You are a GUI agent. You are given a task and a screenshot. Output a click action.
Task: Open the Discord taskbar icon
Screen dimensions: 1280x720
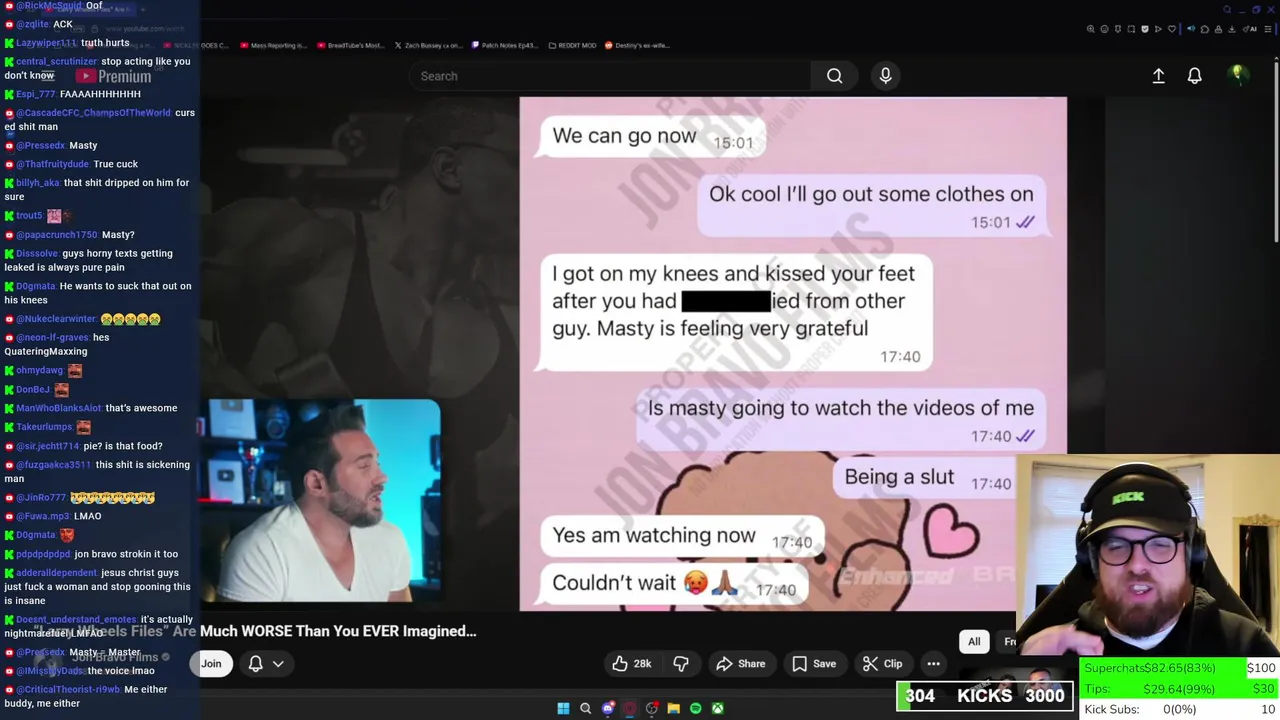click(x=608, y=708)
